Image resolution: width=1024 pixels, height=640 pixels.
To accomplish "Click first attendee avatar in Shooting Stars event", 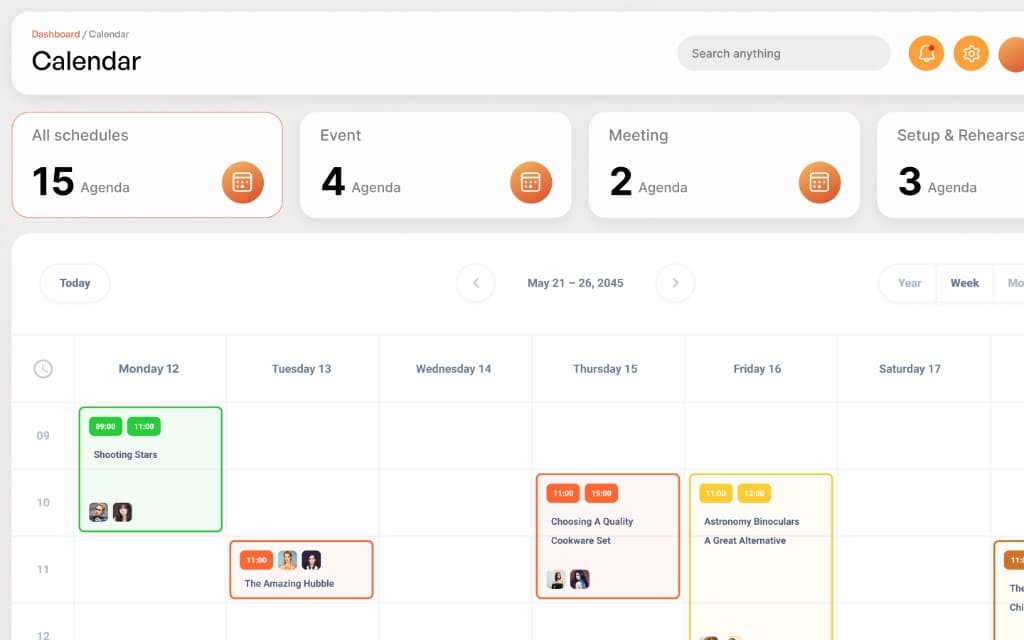I will 99,512.
